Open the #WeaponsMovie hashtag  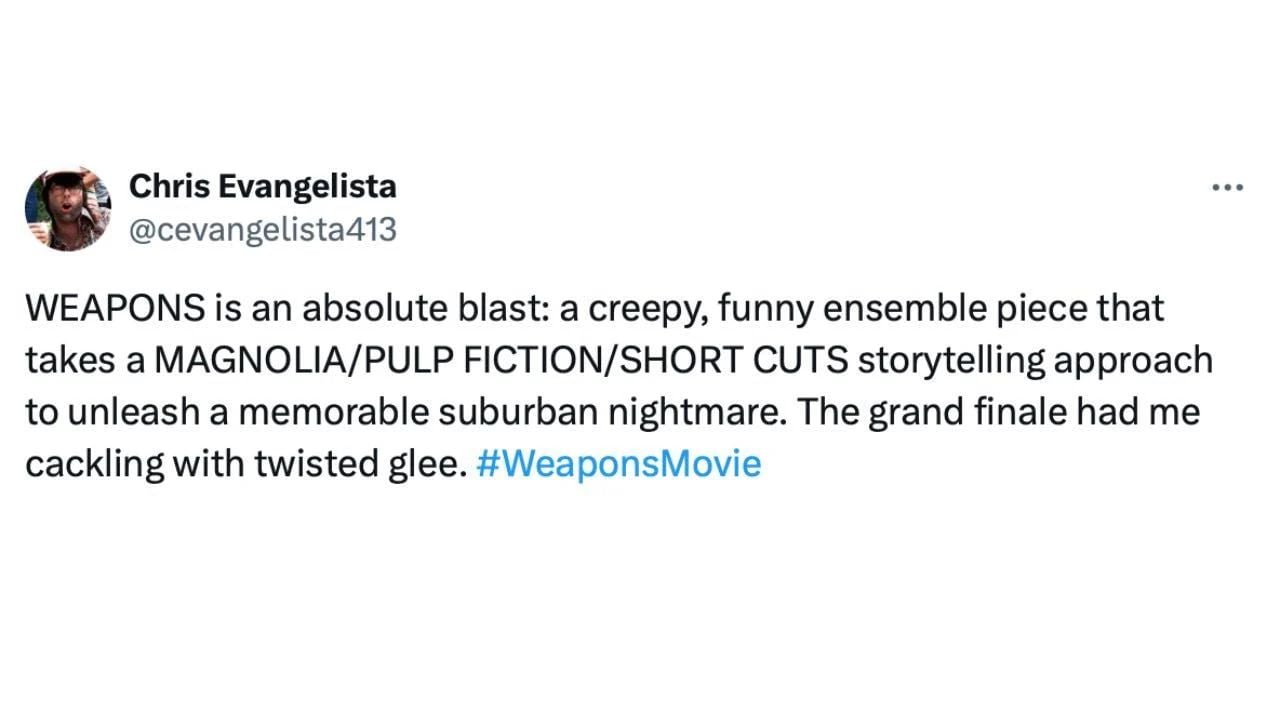tap(619, 464)
